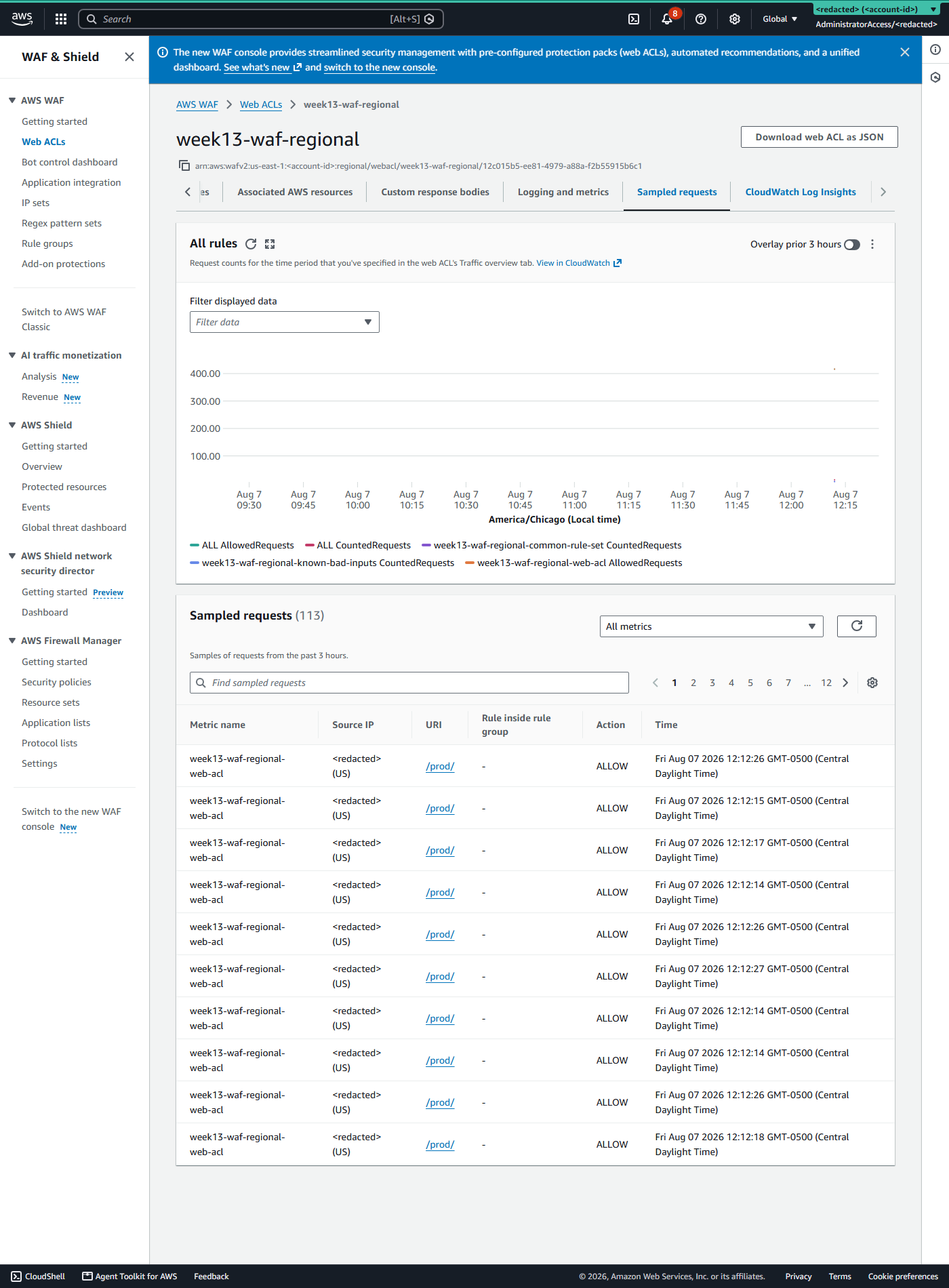Click web-acl AllowedRequests legend swatch
This screenshot has height=1288, width=949.
point(470,563)
